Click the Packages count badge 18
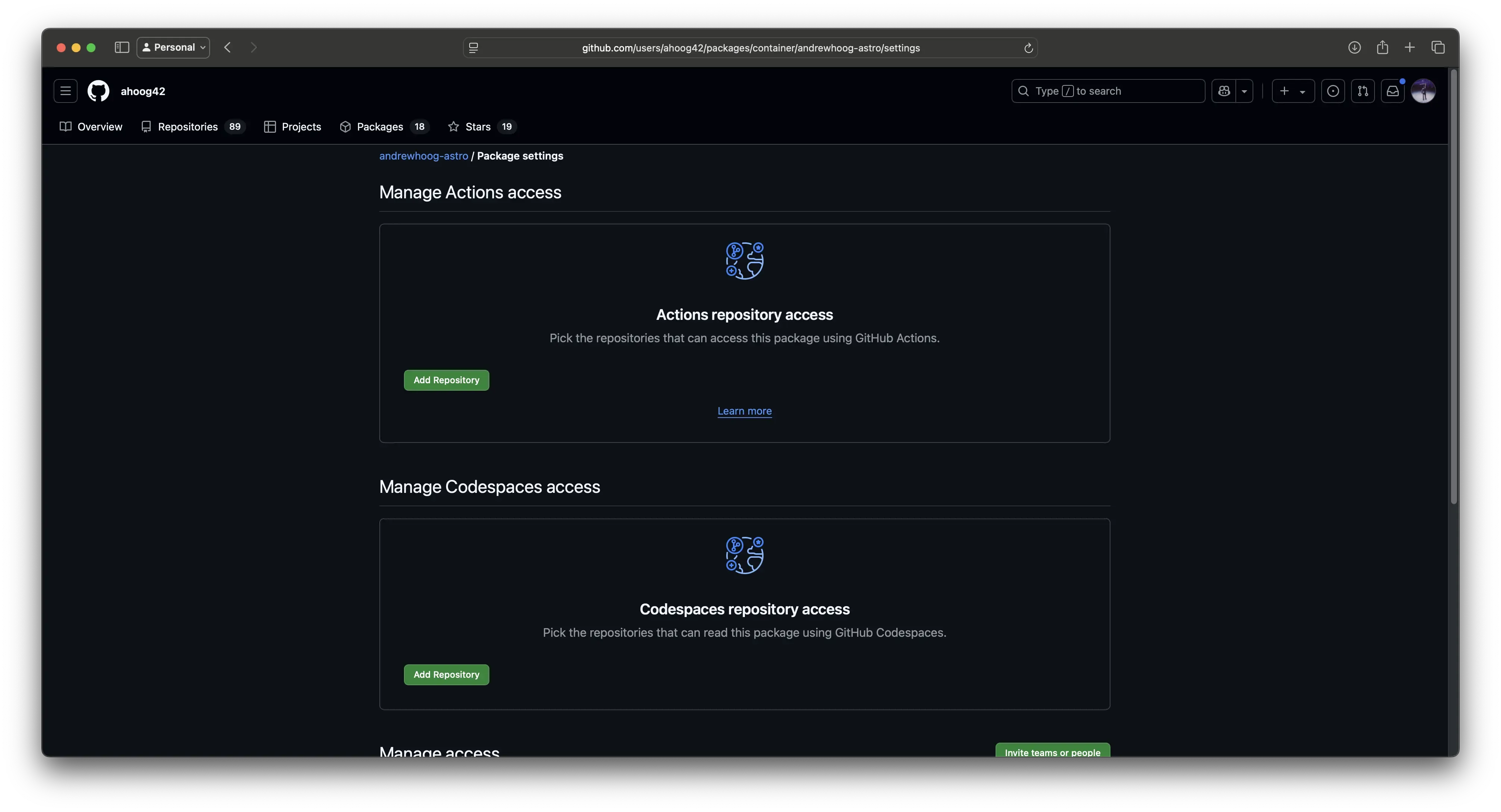The image size is (1501, 812). click(420, 126)
